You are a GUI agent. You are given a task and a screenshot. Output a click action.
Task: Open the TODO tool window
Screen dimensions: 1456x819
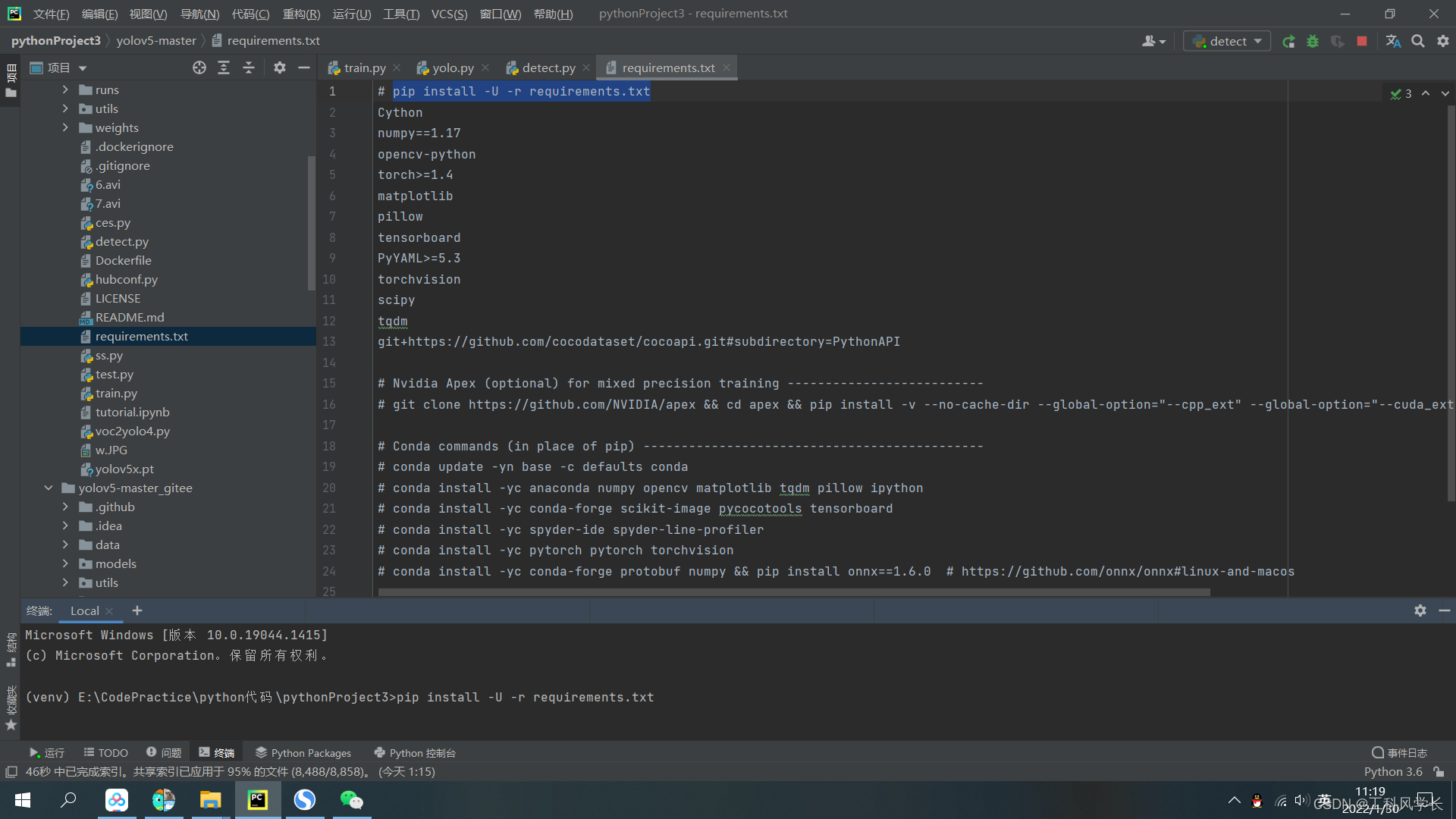pyautogui.click(x=105, y=752)
